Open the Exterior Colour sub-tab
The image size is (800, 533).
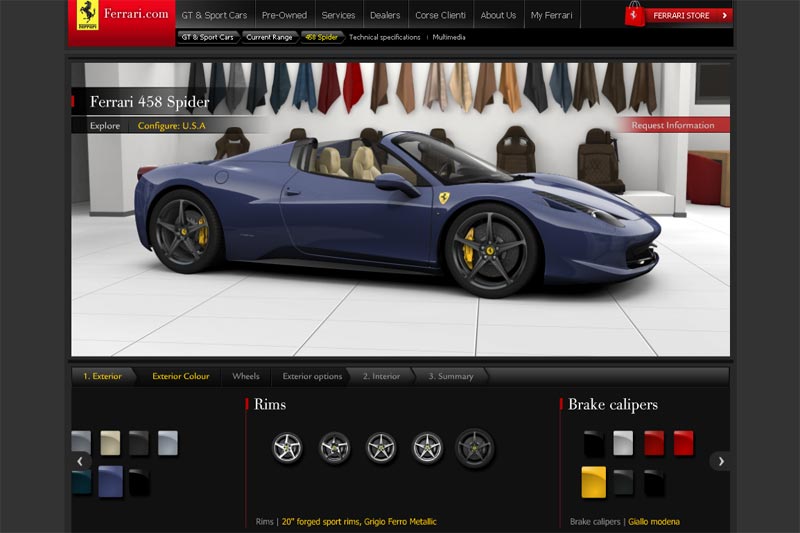click(181, 376)
